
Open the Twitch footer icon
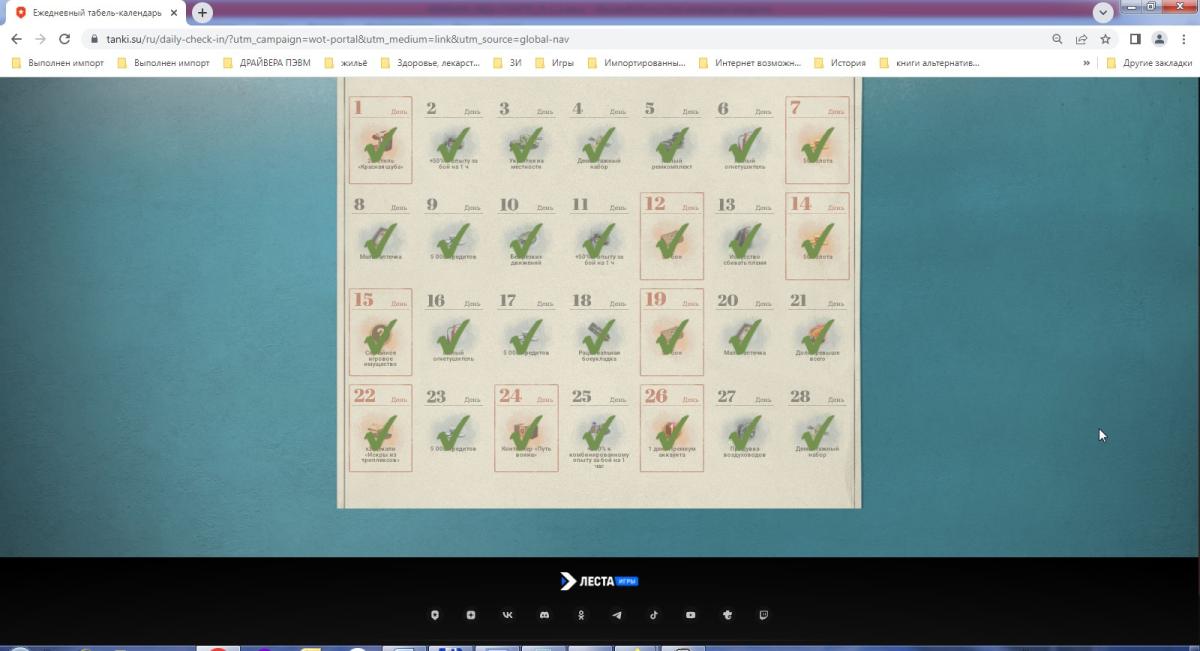pyautogui.click(x=764, y=615)
